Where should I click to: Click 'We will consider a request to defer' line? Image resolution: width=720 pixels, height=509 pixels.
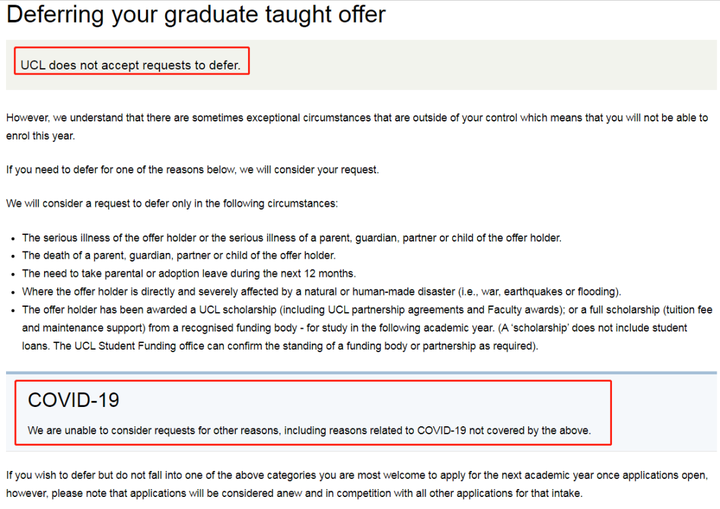tap(172, 204)
